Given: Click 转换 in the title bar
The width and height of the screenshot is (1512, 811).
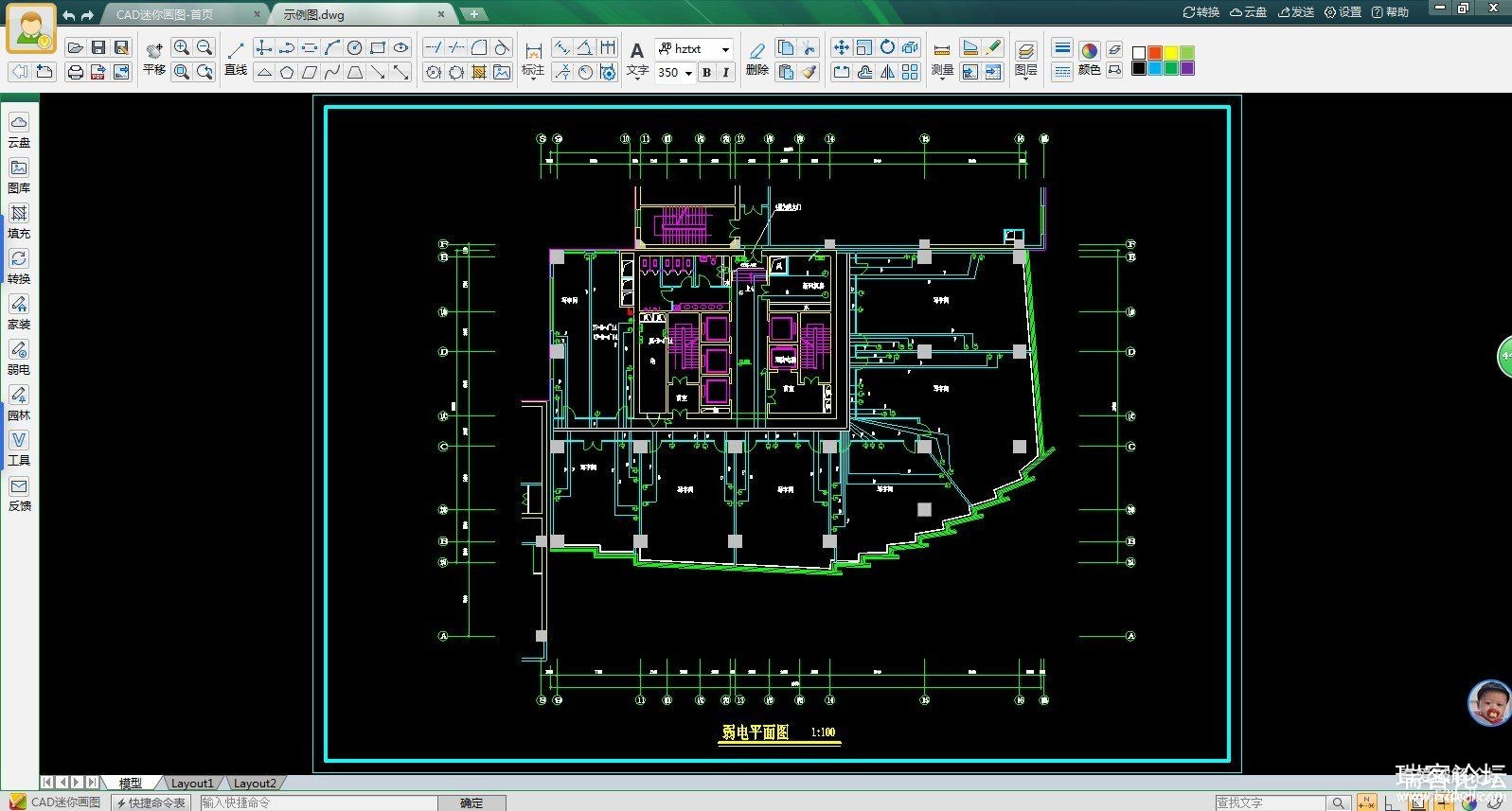Looking at the screenshot, I should click(1201, 12).
